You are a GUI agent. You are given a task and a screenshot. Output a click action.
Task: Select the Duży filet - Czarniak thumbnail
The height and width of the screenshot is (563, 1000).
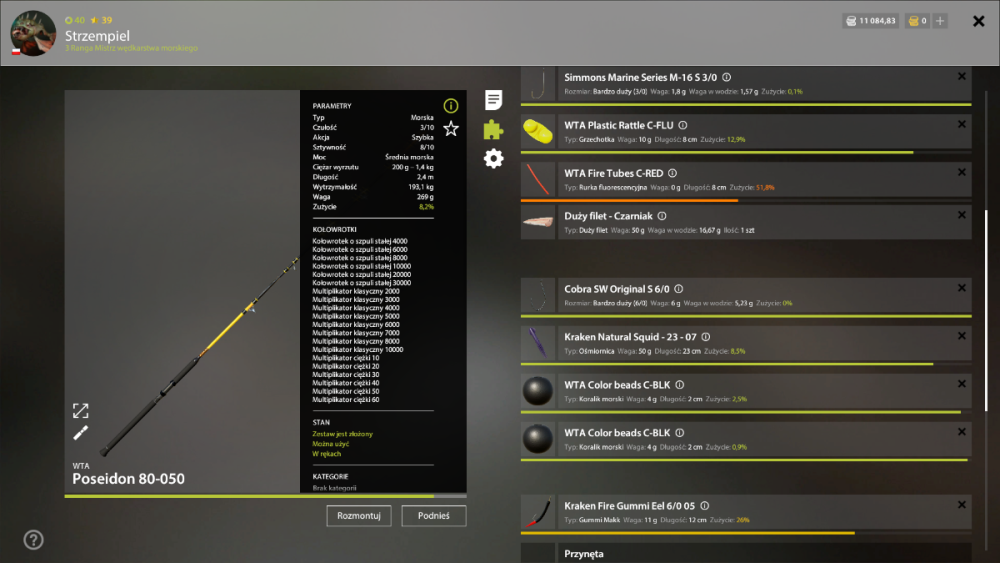pyautogui.click(x=538, y=222)
